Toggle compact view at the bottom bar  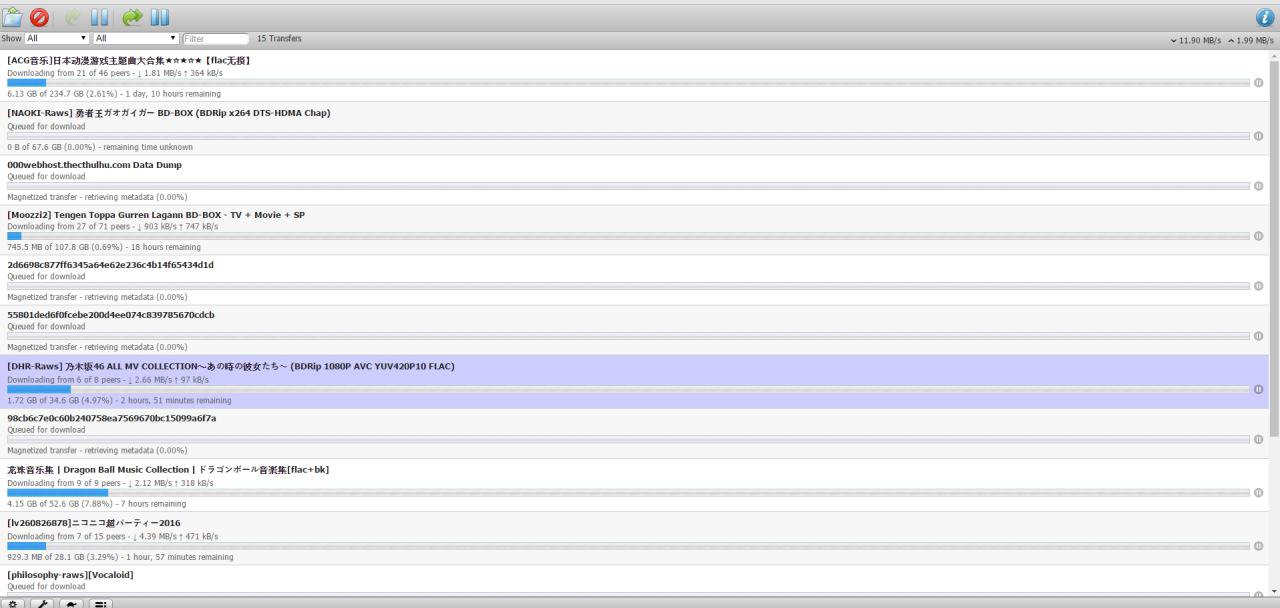pos(100,603)
